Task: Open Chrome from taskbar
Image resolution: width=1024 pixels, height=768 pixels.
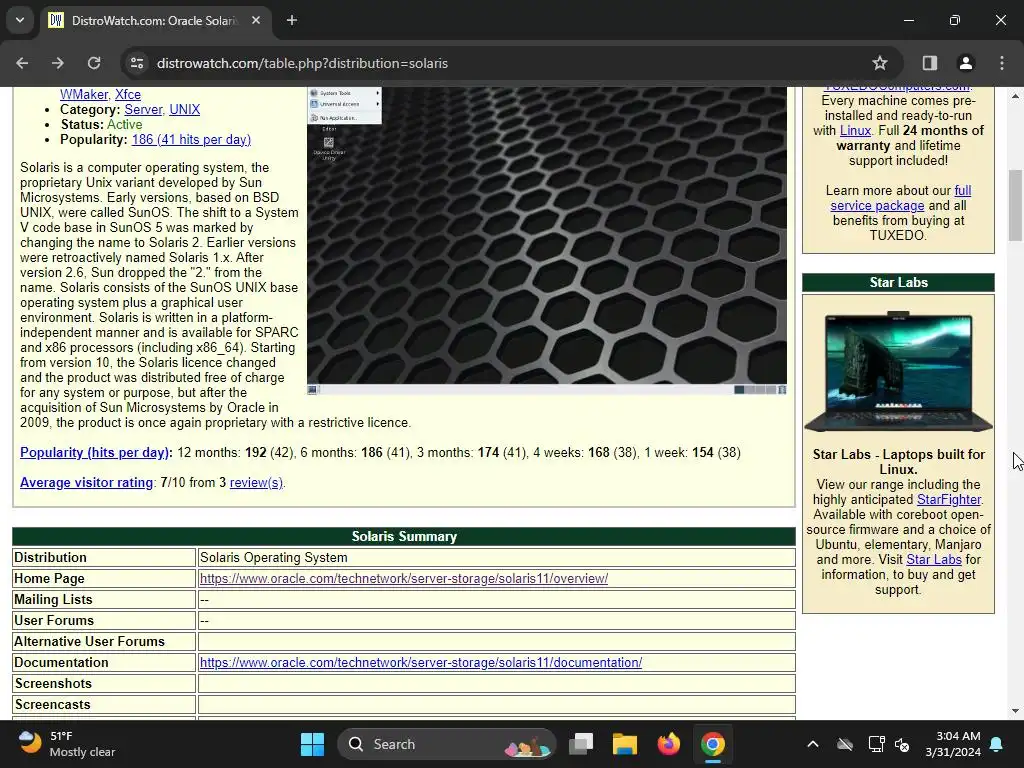Action: coord(713,744)
